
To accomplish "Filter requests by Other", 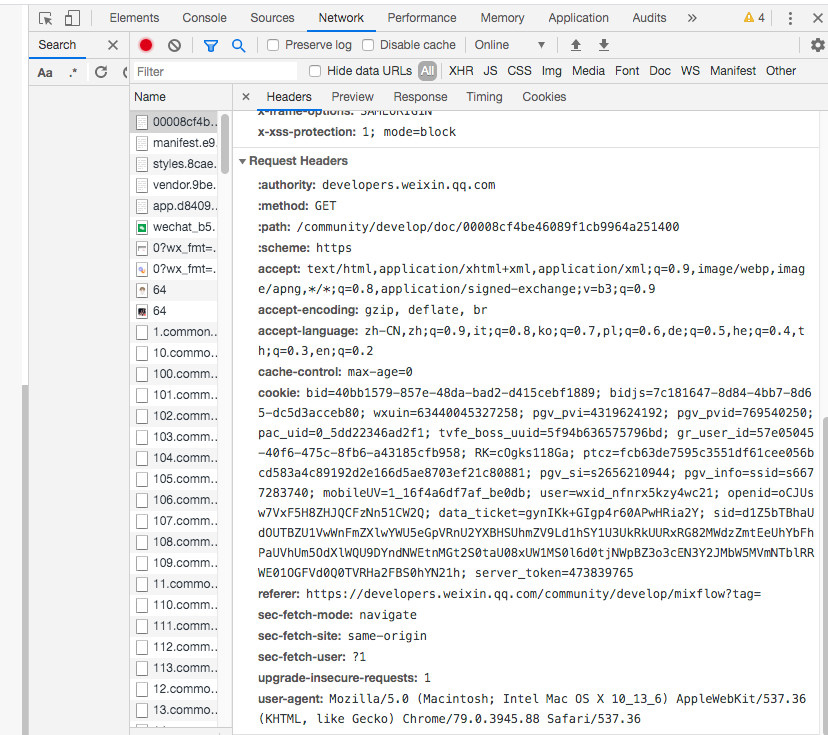I will 780,71.
